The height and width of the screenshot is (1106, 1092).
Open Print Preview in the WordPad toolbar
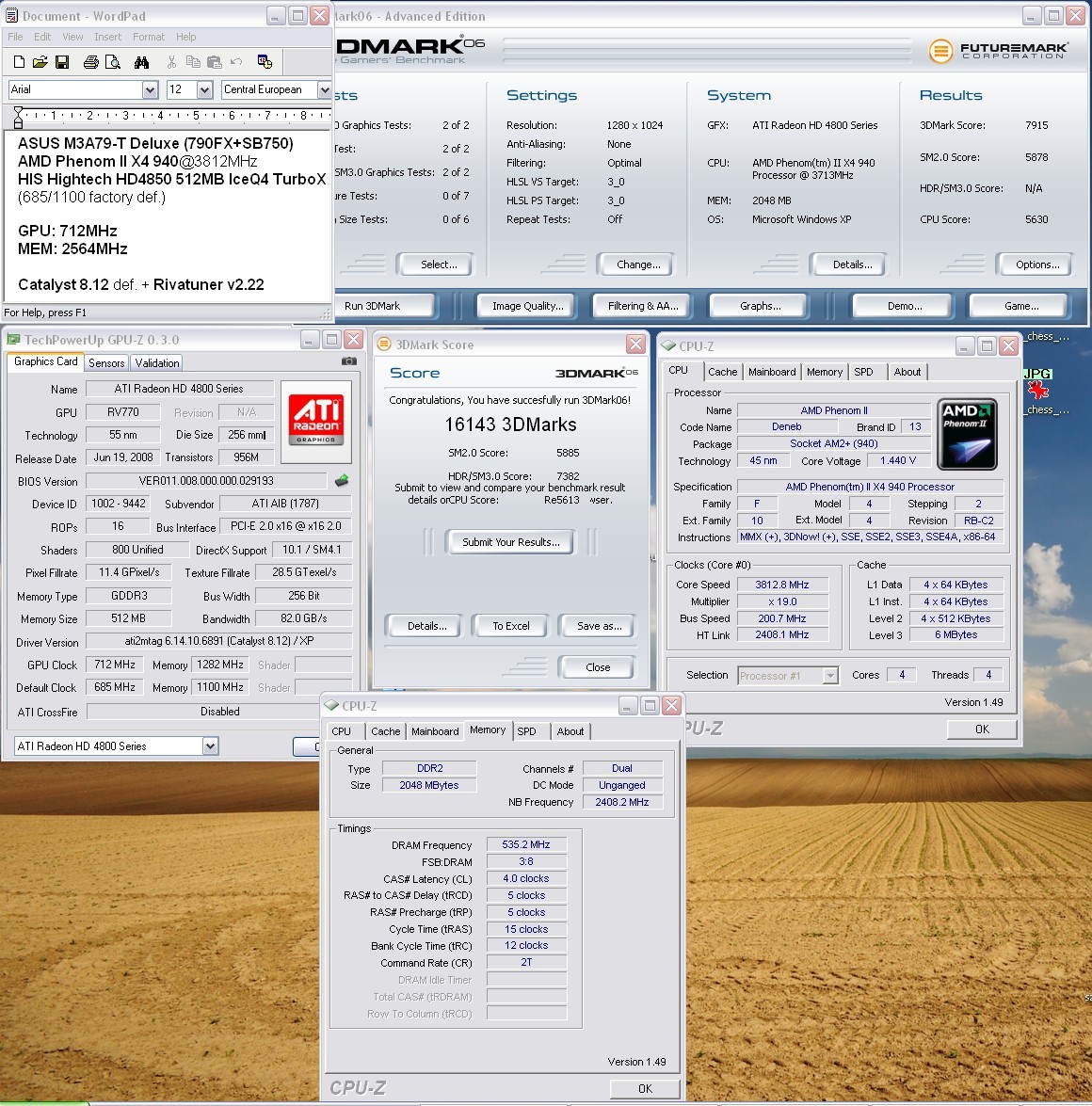point(113,62)
